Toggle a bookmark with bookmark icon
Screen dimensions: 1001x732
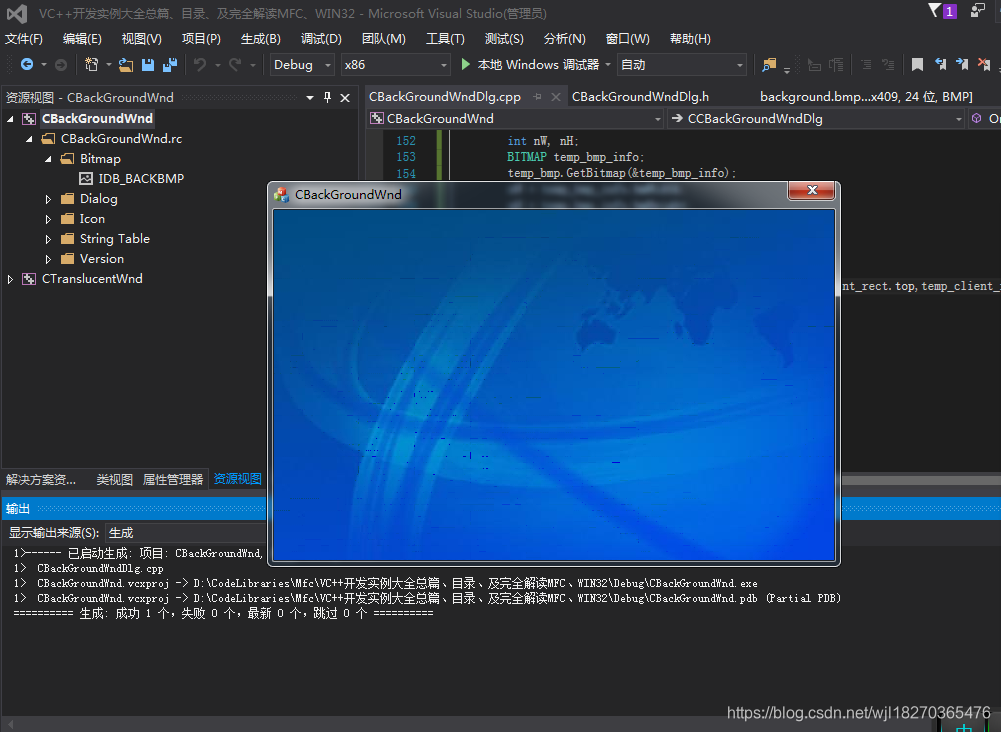coord(917,64)
